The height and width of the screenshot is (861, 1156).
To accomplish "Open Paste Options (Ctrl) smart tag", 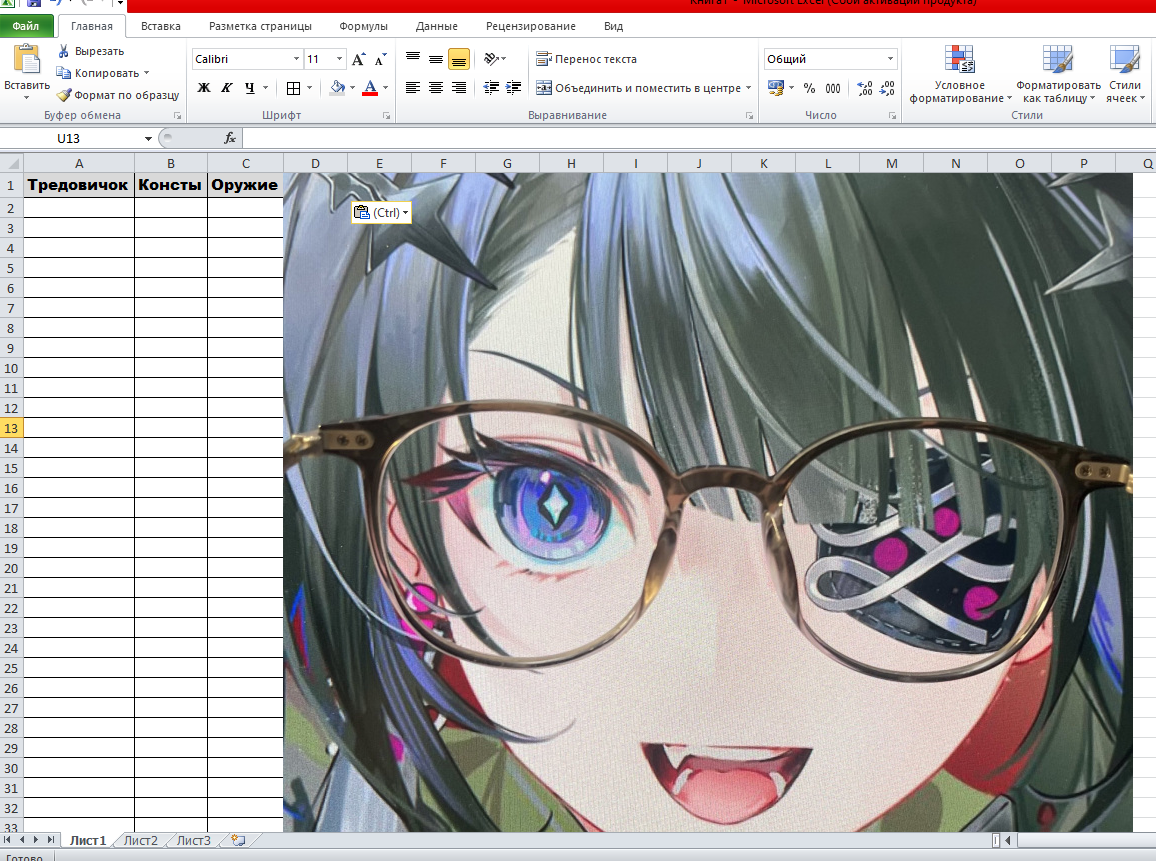I will coord(381,212).
